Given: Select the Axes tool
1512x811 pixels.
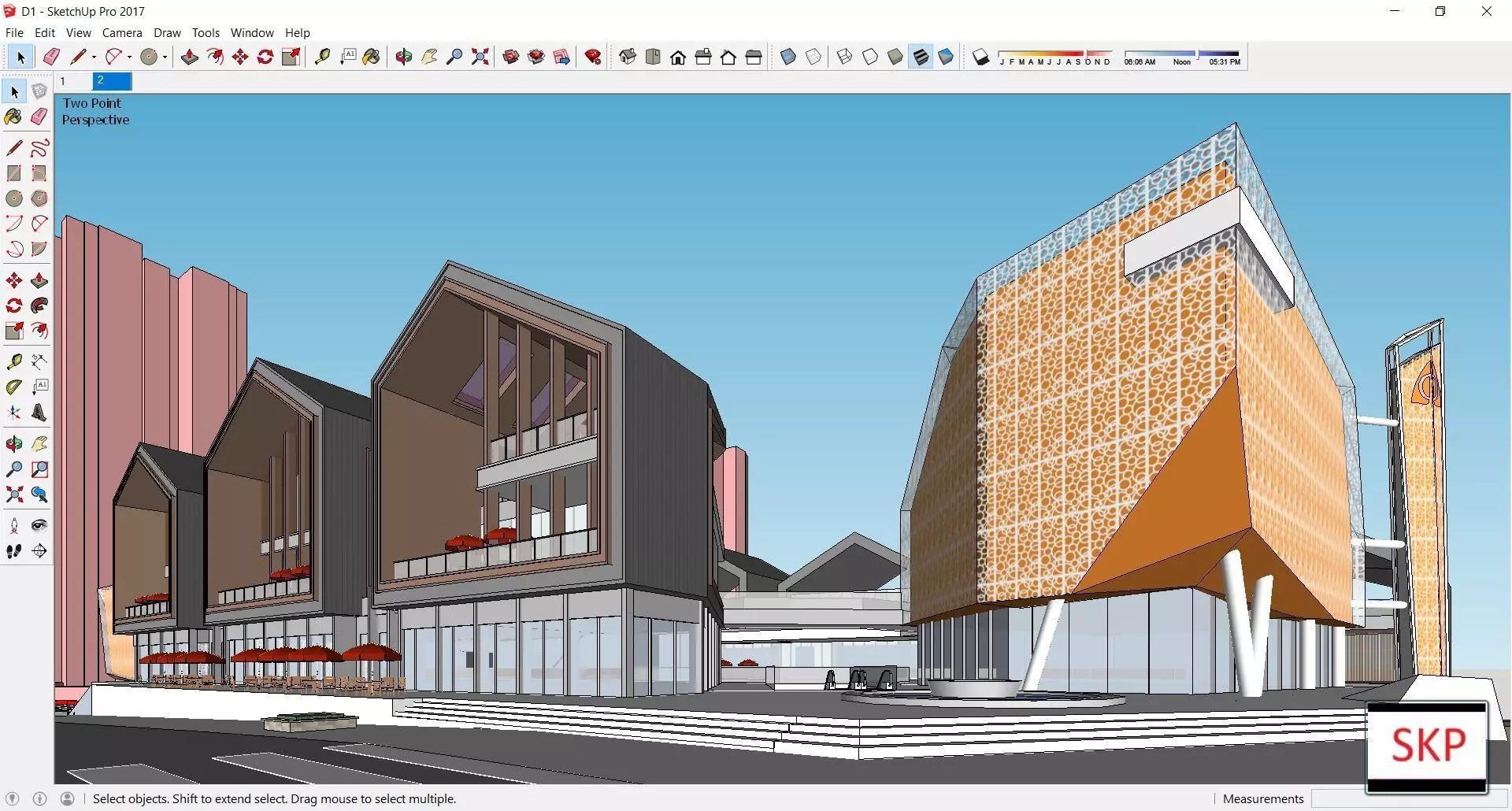Looking at the screenshot, I should click(14, 413).
